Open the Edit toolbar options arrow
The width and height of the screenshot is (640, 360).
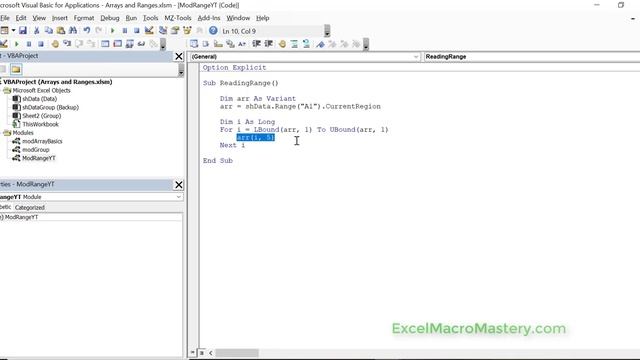tap(366, 44)
